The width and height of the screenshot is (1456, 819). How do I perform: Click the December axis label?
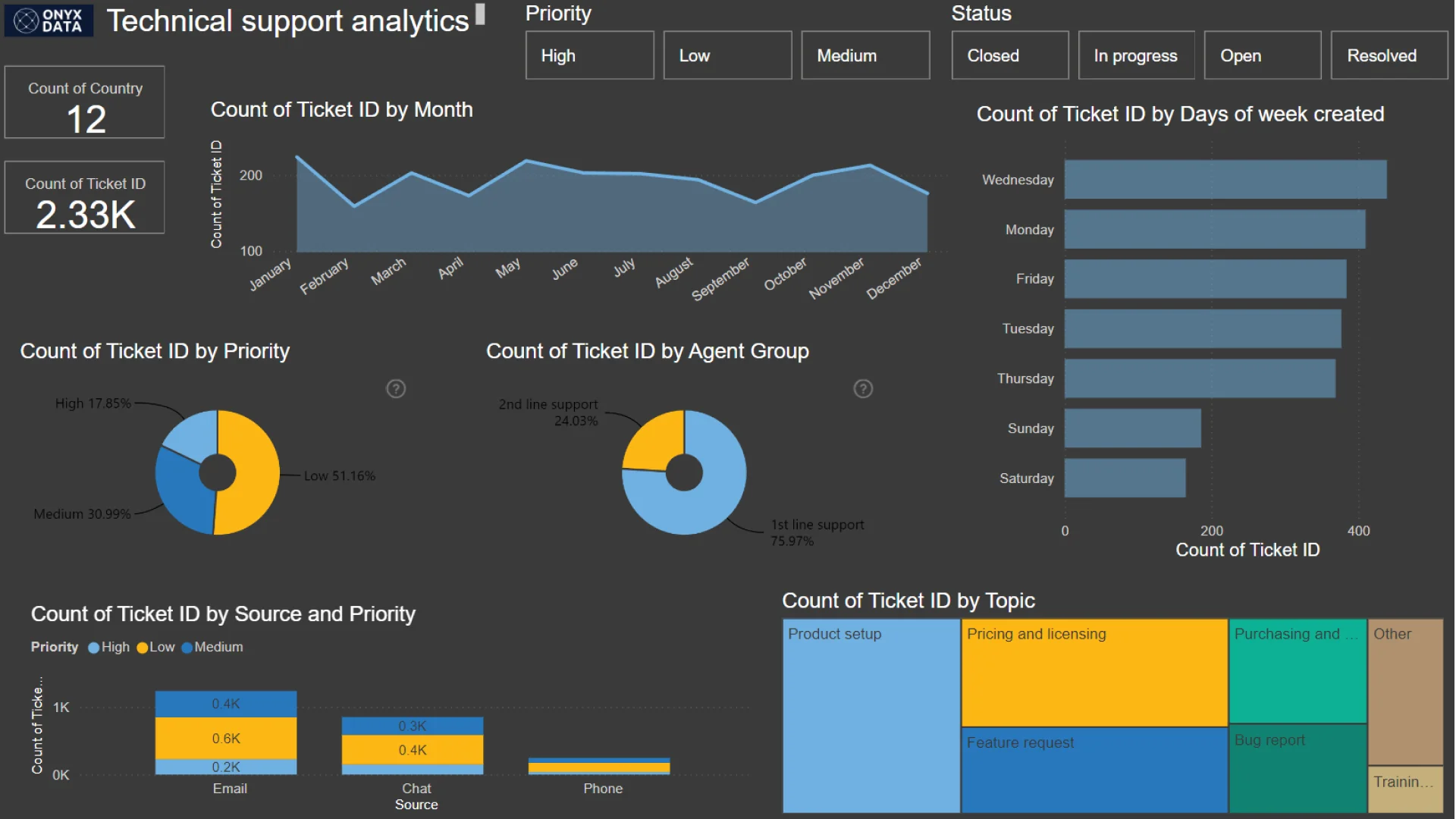coord(893,278)
